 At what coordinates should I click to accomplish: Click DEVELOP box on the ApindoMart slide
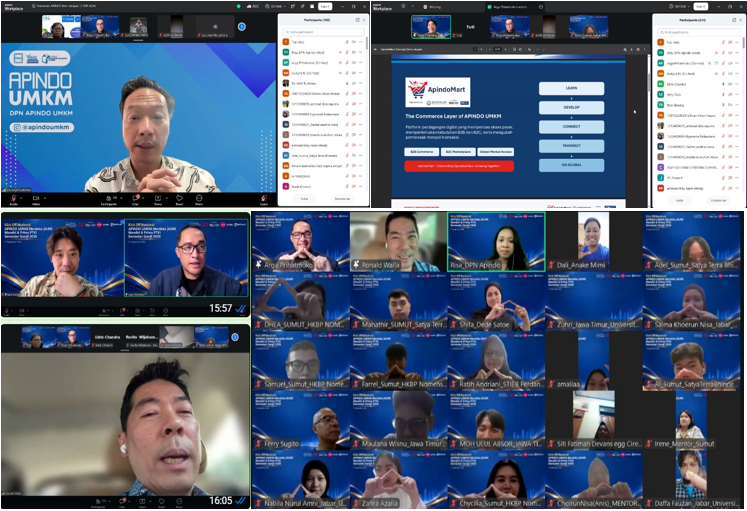571,107
